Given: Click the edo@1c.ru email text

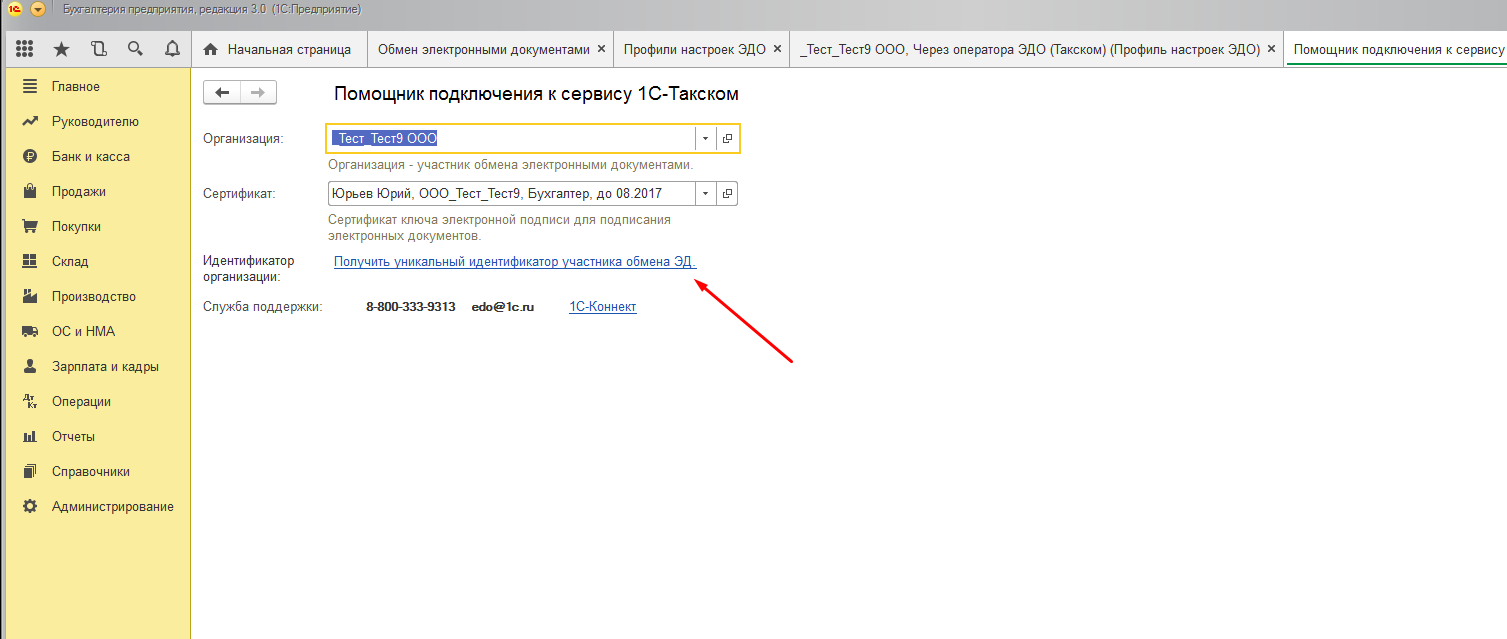Looking at the screenshot, I should (x=503, y=307).
